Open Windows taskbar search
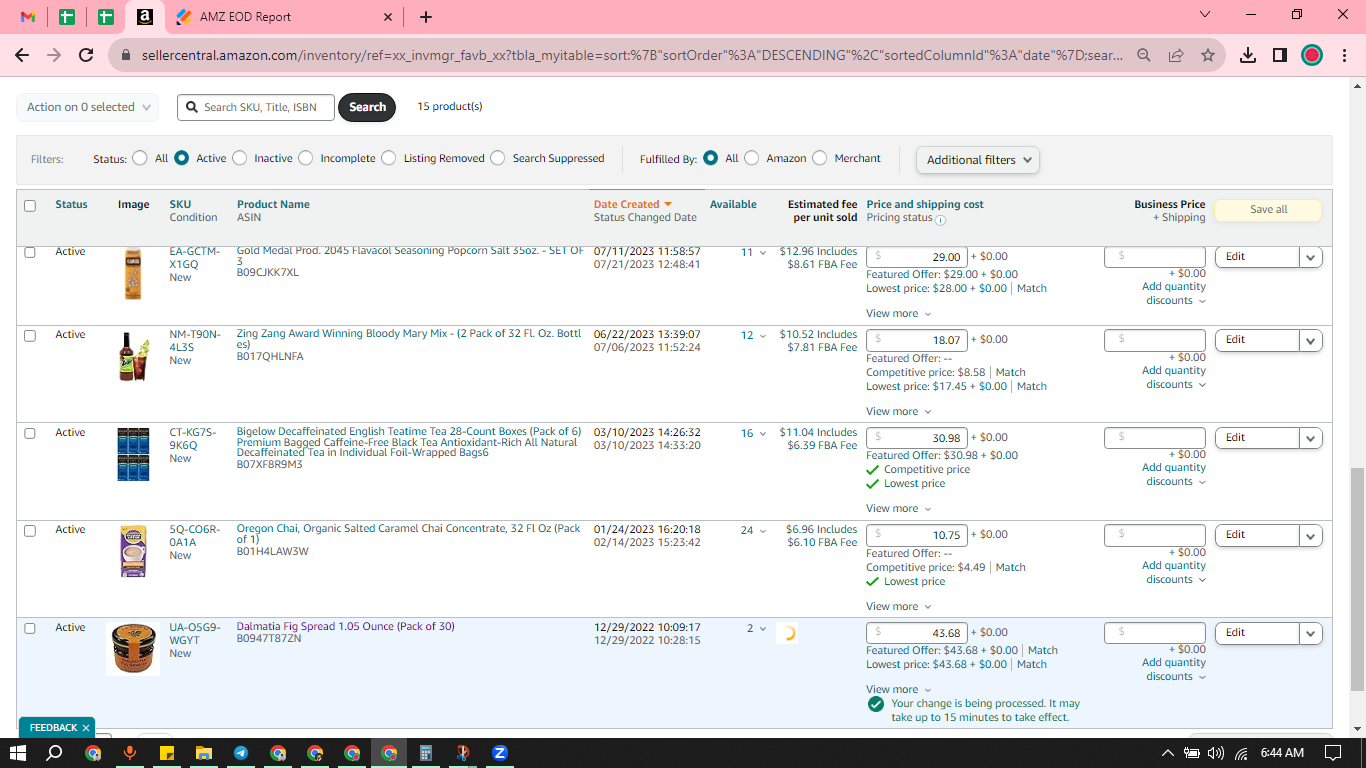 (x=55, y=753)
